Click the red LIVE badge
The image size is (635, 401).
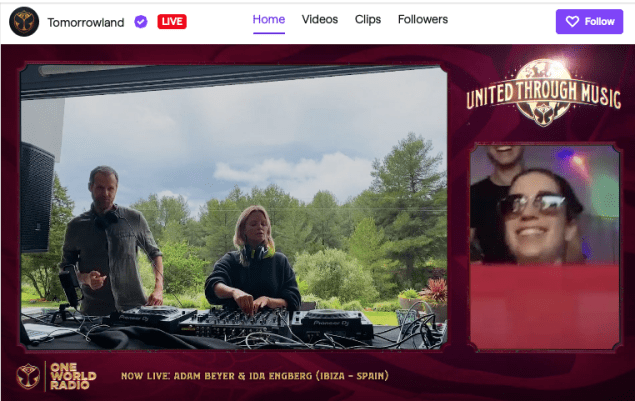point(172,22)
